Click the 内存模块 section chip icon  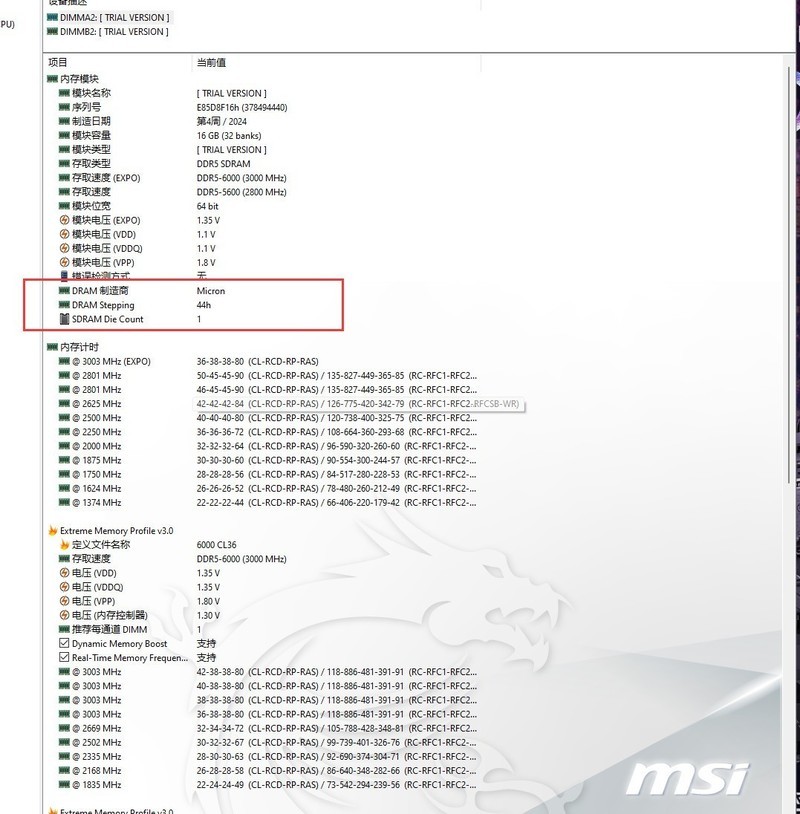coord(52,79)
